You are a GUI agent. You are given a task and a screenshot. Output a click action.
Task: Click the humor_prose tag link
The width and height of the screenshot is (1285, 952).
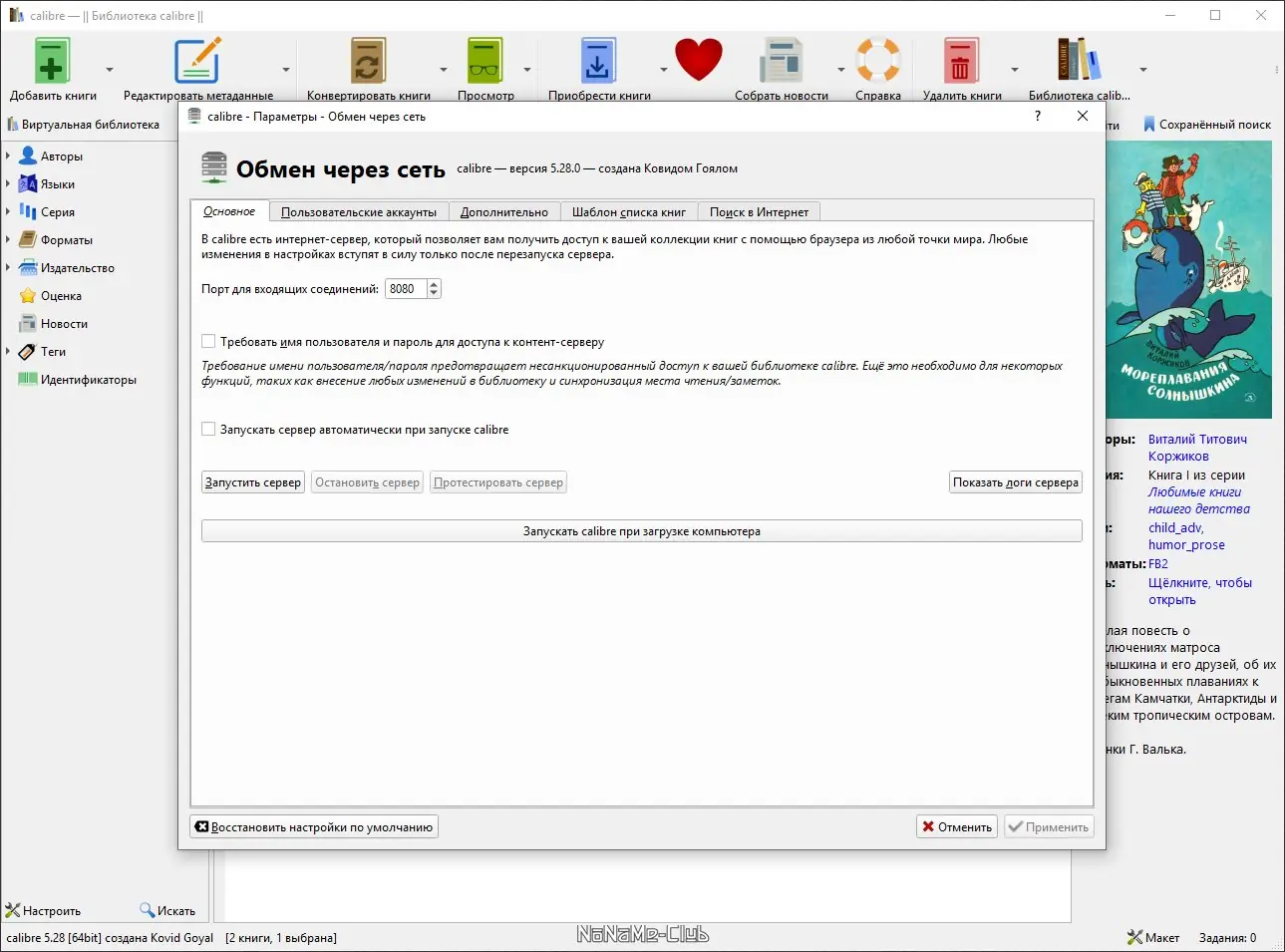click(x=1186, y=545)
